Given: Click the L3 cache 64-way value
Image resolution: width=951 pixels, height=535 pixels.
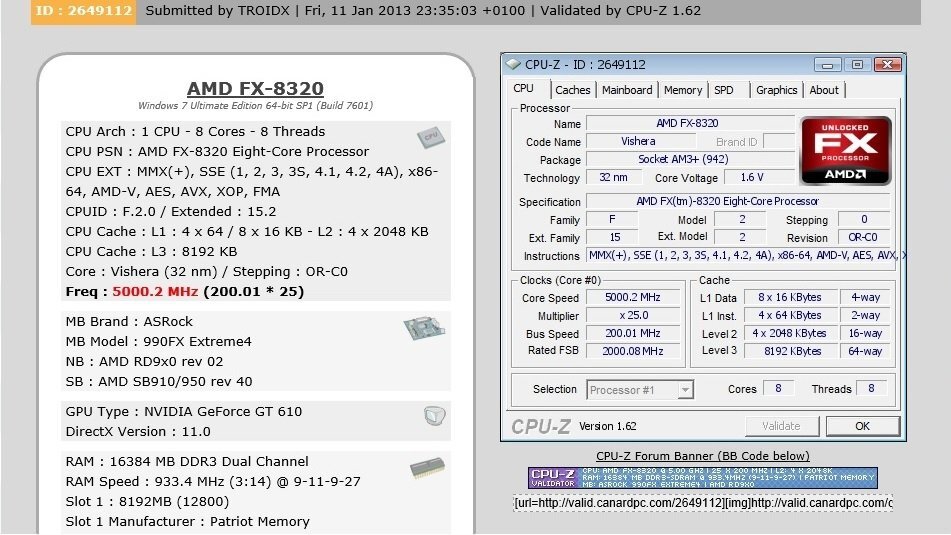Looking at the screenshot, I should [x=865, y=351].
